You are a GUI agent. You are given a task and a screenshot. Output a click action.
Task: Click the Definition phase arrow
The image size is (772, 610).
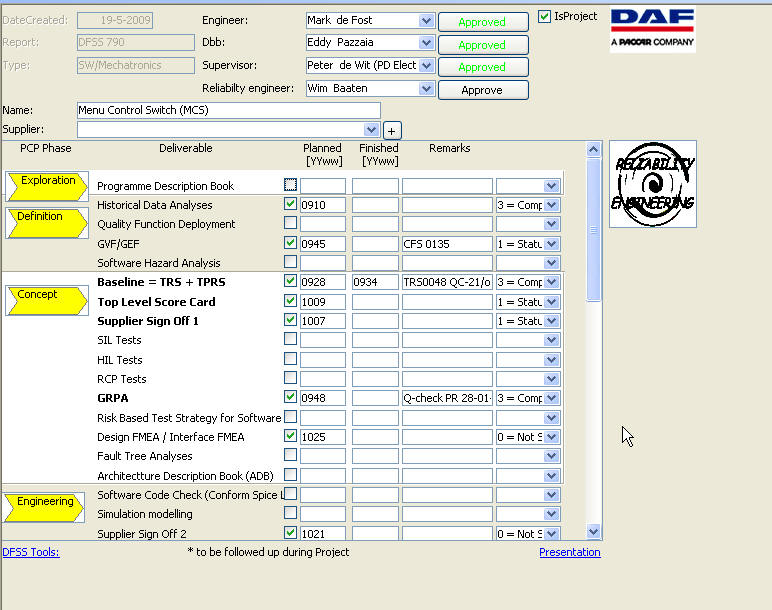(47, 223)
